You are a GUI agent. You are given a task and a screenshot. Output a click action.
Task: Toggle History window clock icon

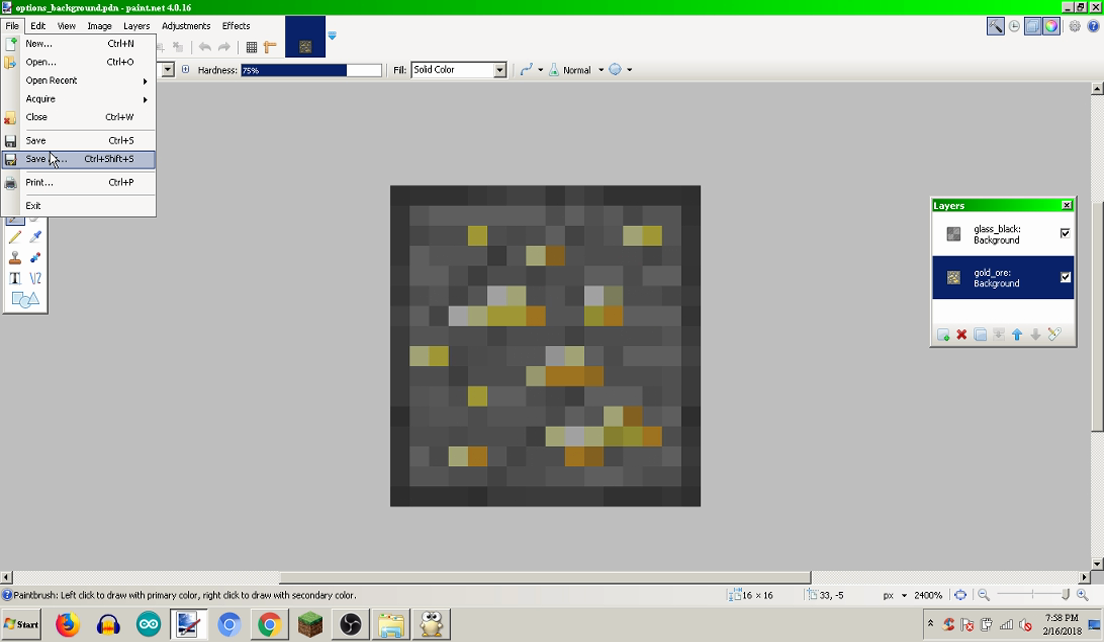1014,27
